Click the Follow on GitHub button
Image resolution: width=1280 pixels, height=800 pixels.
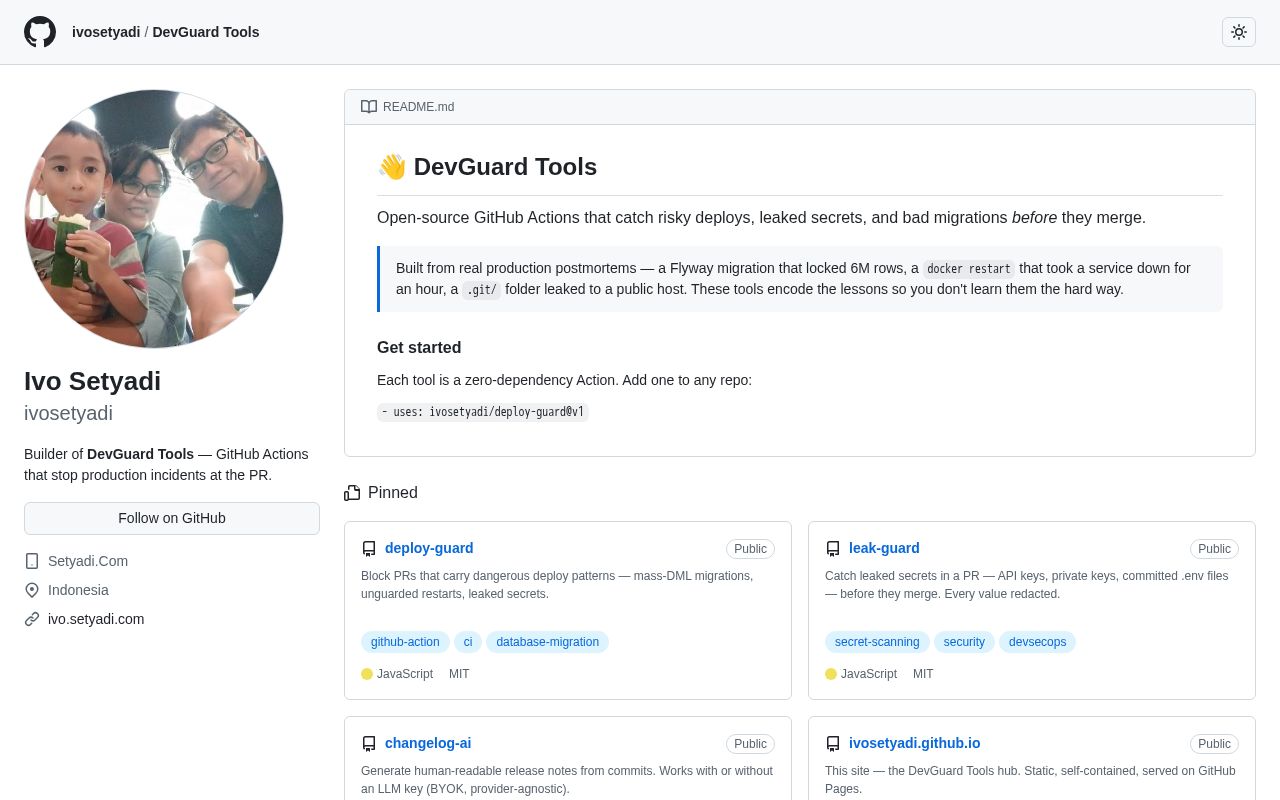coord(172,518)
